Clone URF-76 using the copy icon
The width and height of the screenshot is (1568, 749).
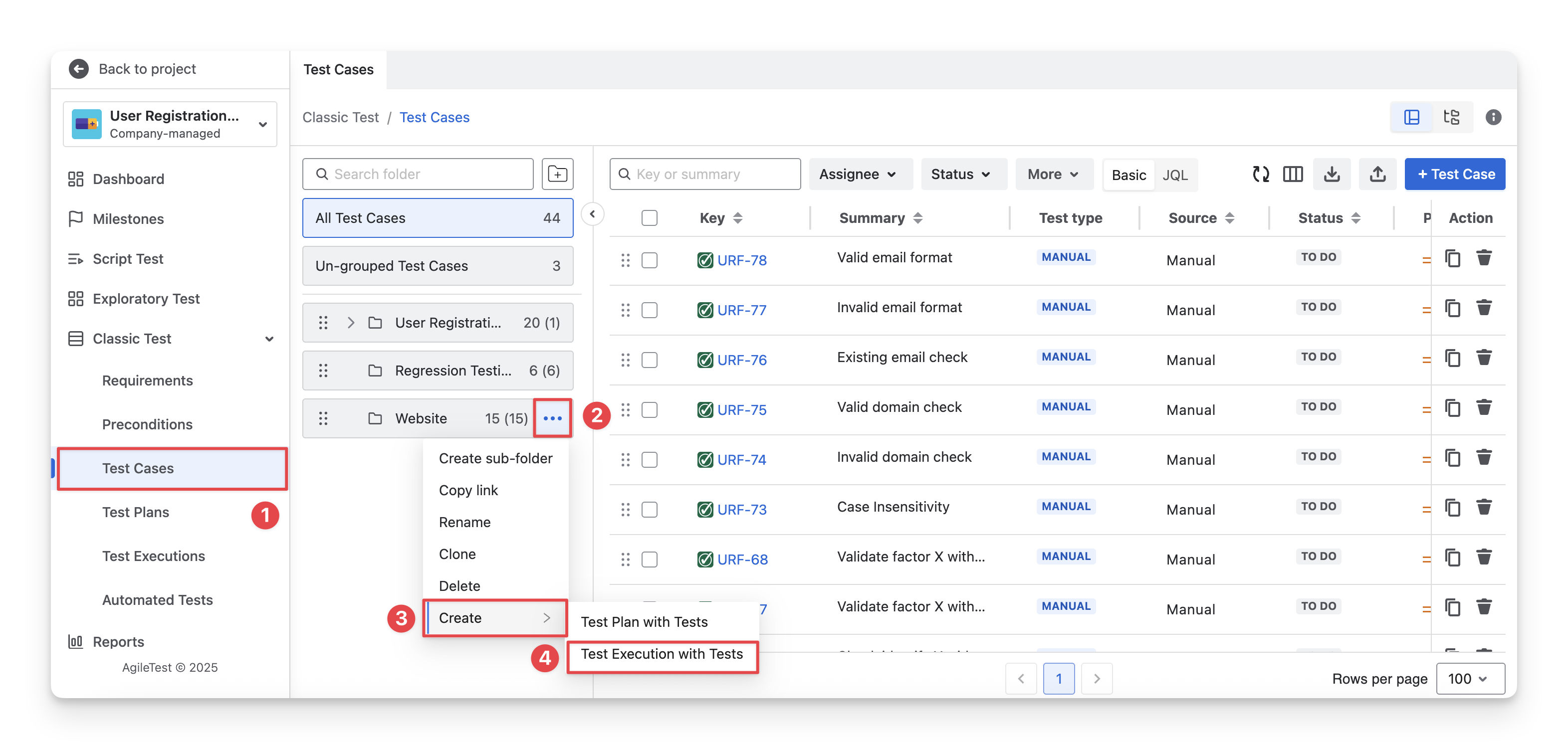point(1452,358)
